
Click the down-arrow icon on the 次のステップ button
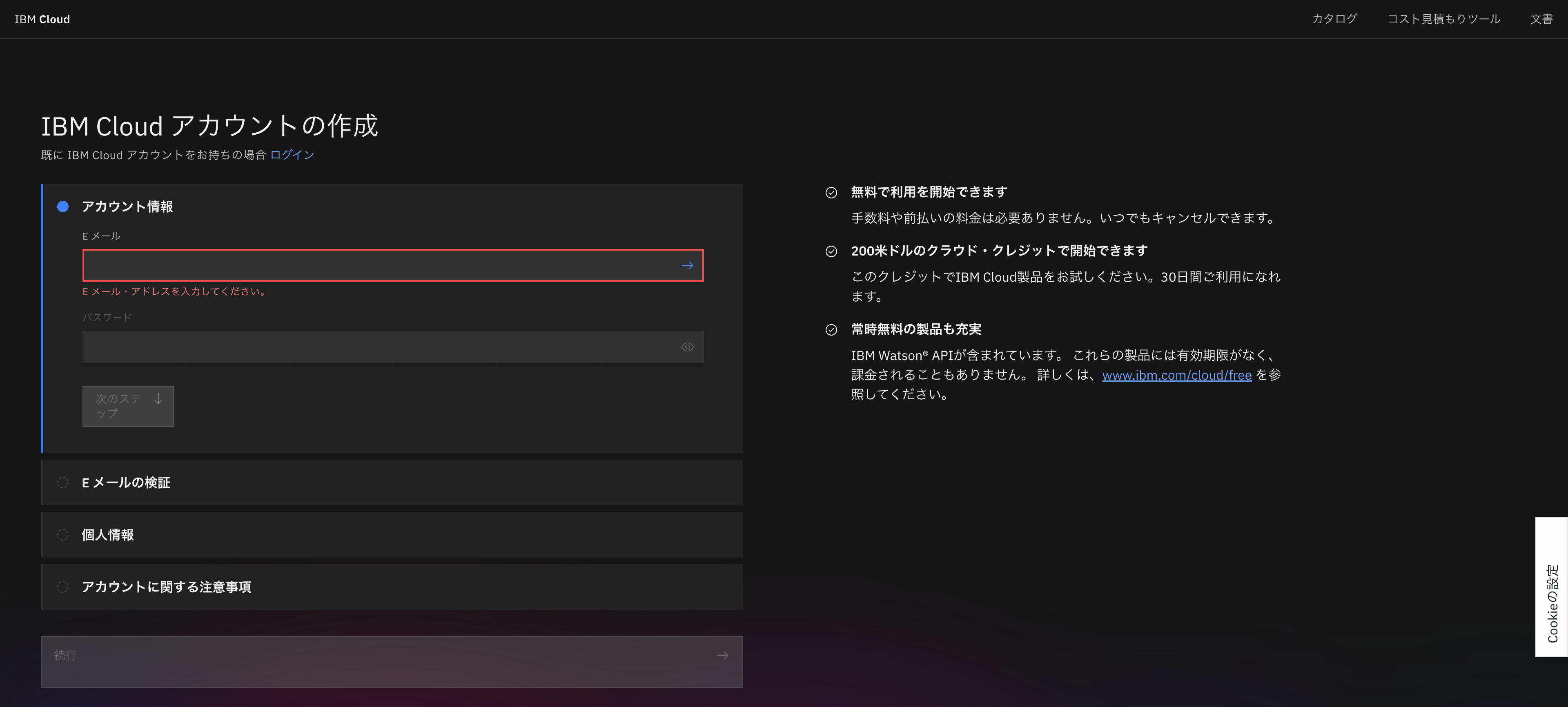tap(158, 399)
